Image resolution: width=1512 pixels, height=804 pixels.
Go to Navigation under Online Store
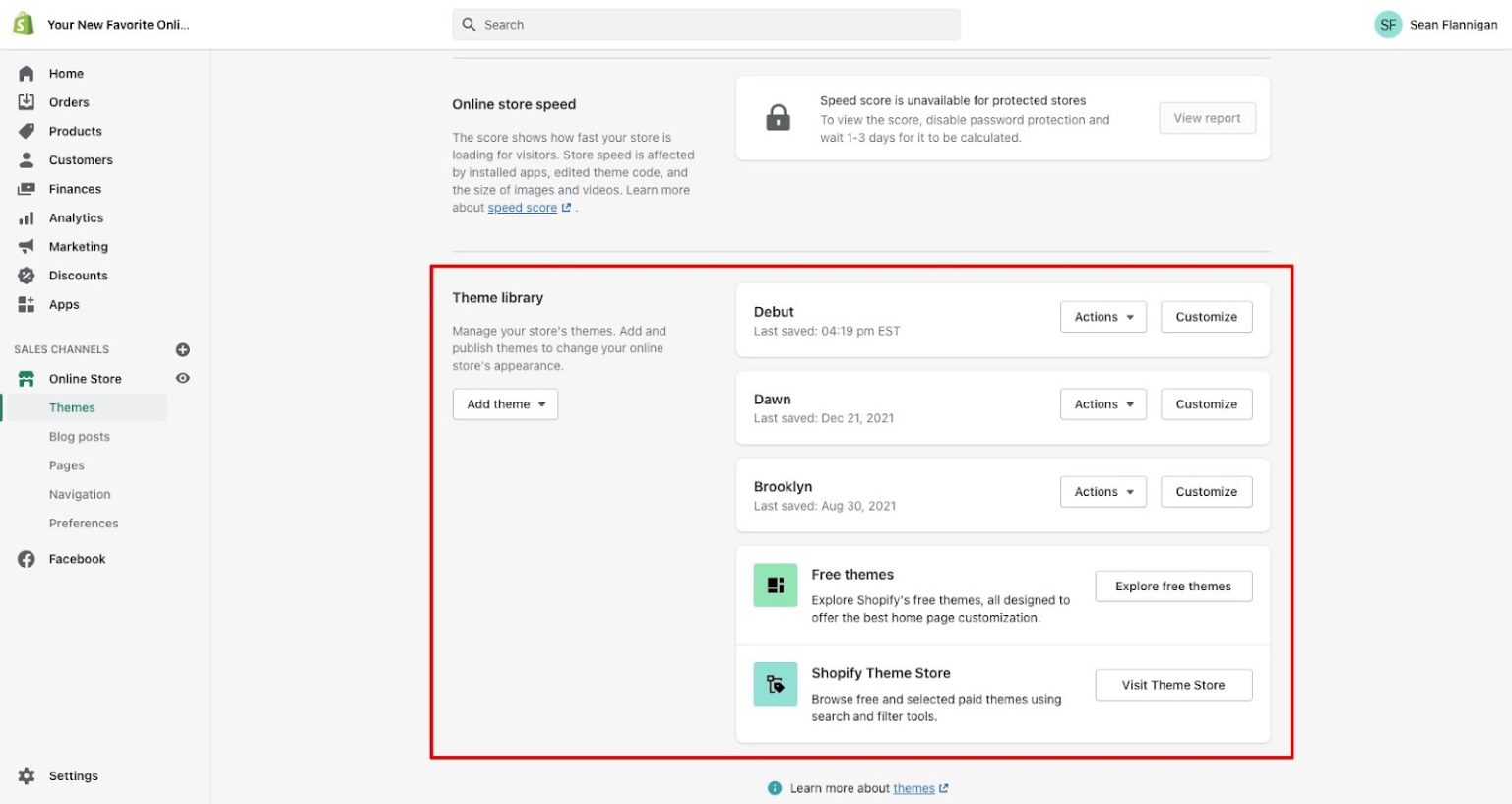click(80, 495)
